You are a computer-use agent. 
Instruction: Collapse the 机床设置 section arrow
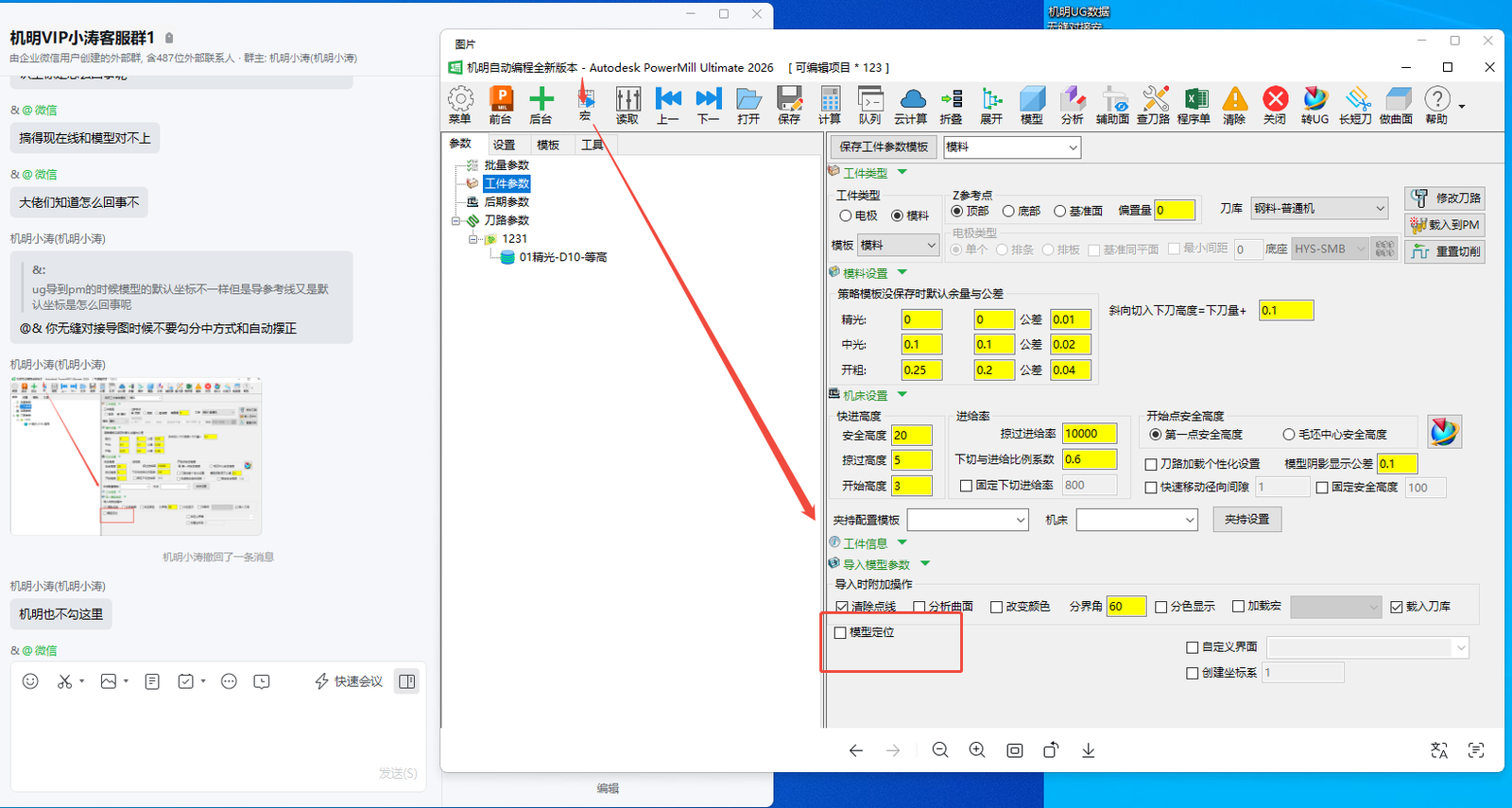pyautogui.click(x=902, y=394)
